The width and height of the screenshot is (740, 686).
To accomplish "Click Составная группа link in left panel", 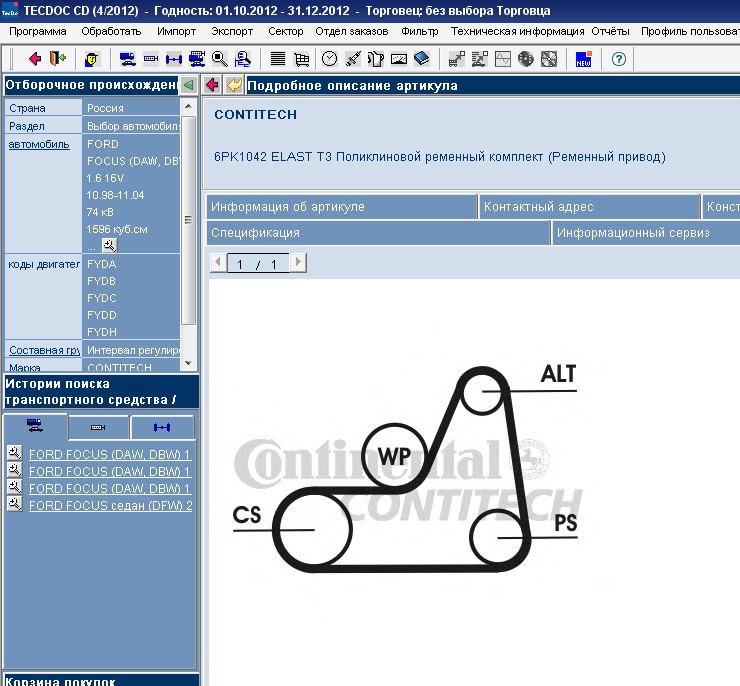I will [44, 350].
